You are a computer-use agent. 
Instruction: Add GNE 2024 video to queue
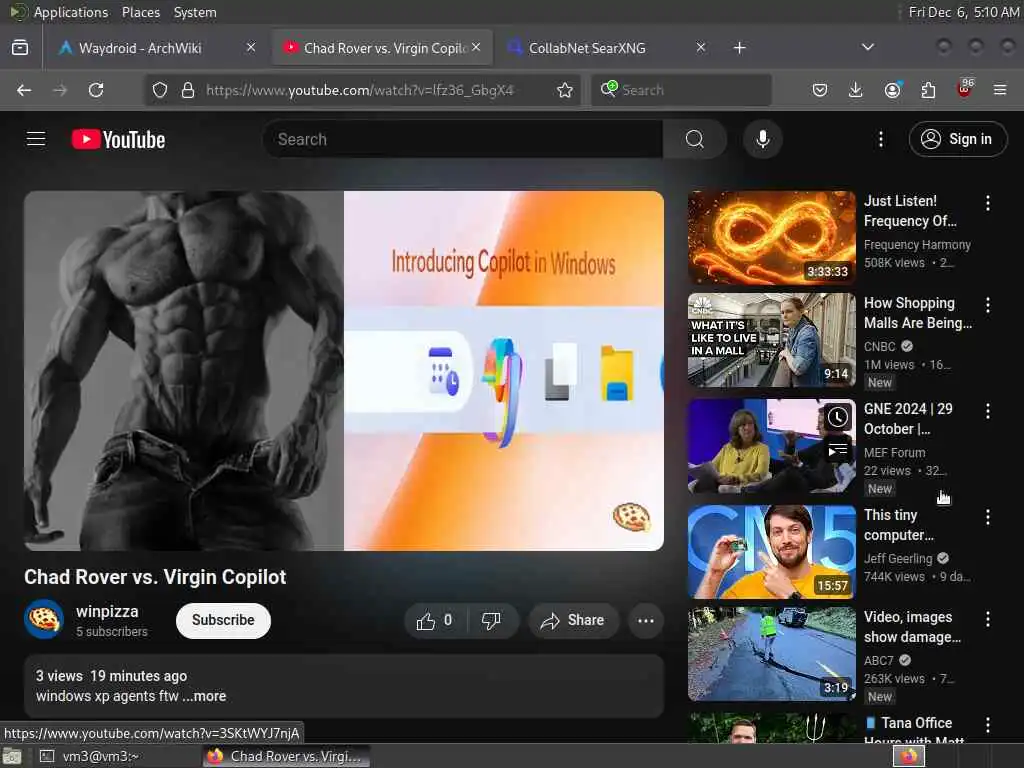tap(837, 450)
